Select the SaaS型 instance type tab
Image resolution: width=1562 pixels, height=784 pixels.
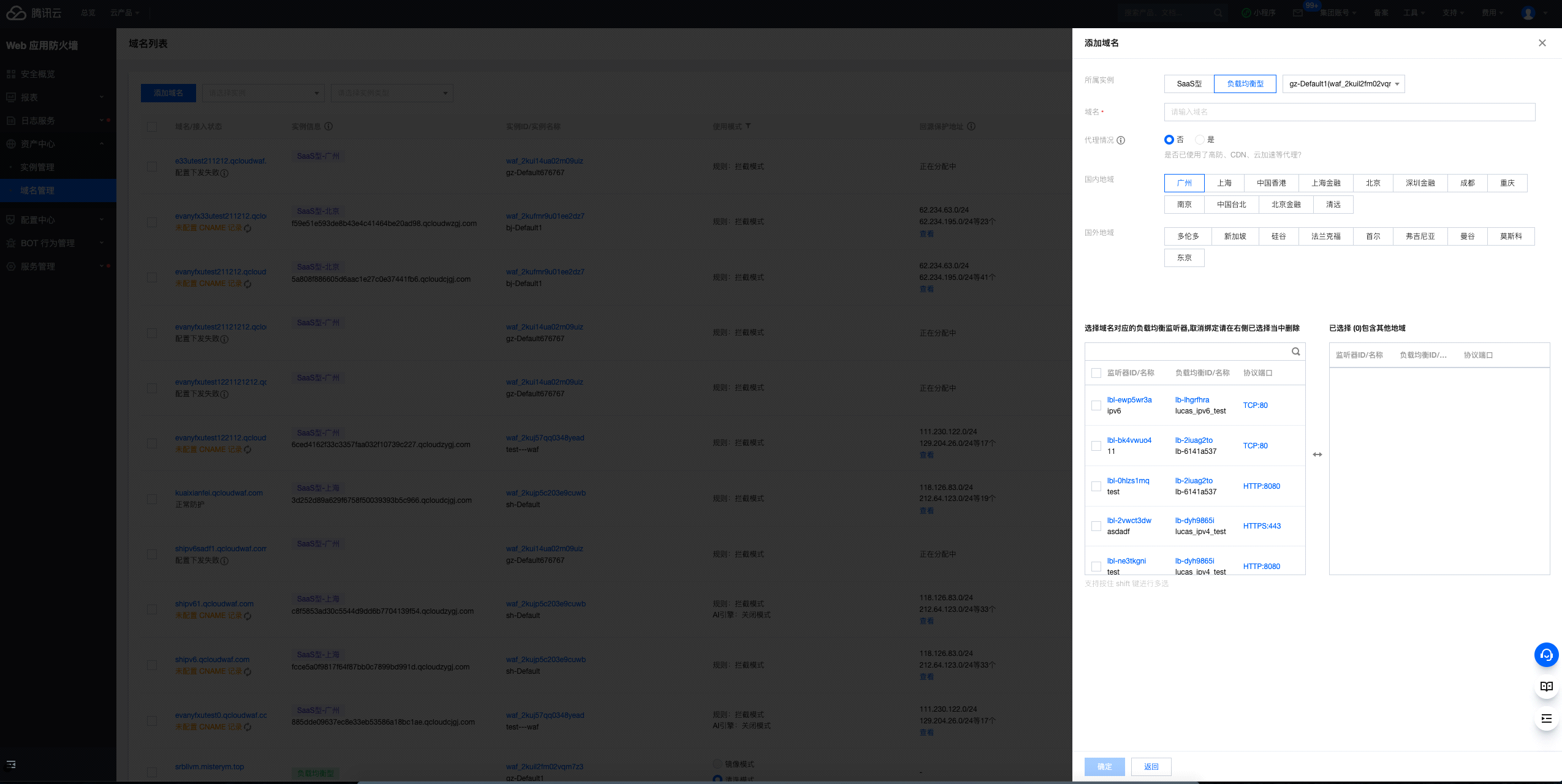[1189, 84]
